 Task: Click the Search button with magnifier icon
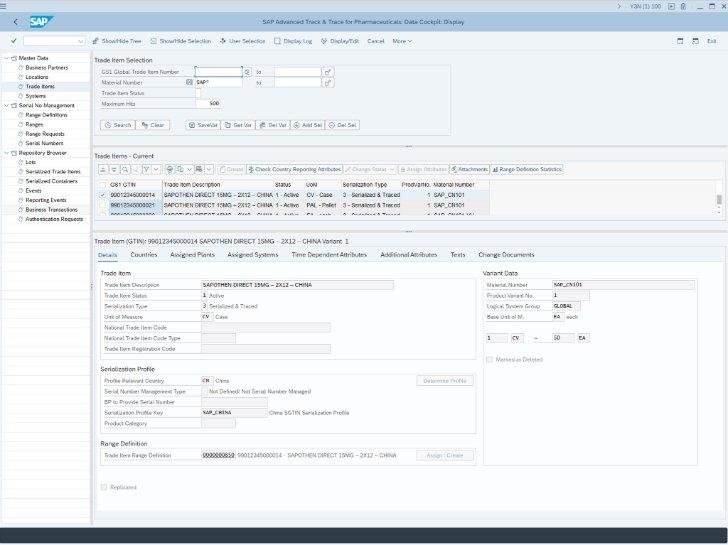pos(117,125)
